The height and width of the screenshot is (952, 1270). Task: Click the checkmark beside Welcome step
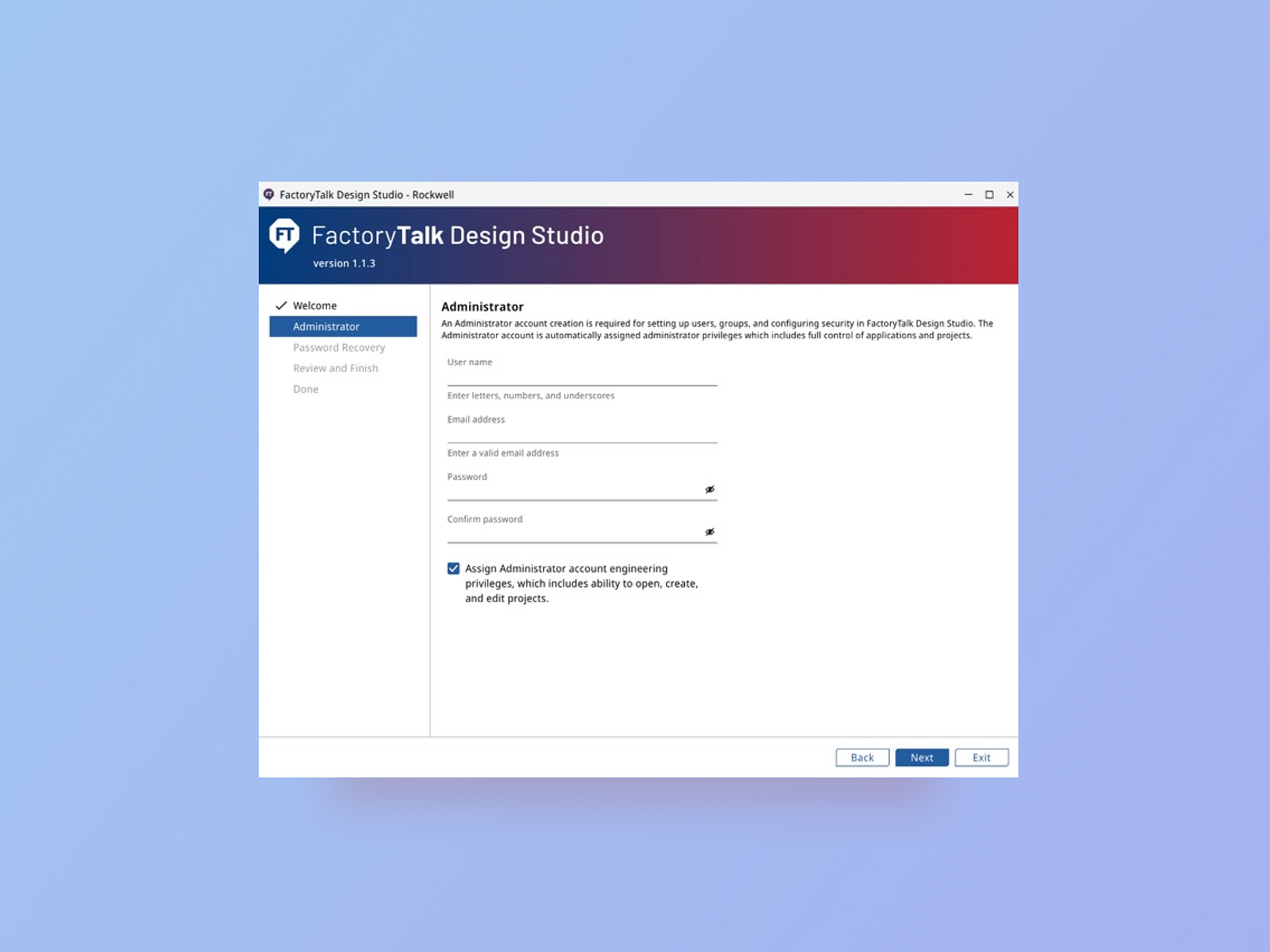[281, 305]
